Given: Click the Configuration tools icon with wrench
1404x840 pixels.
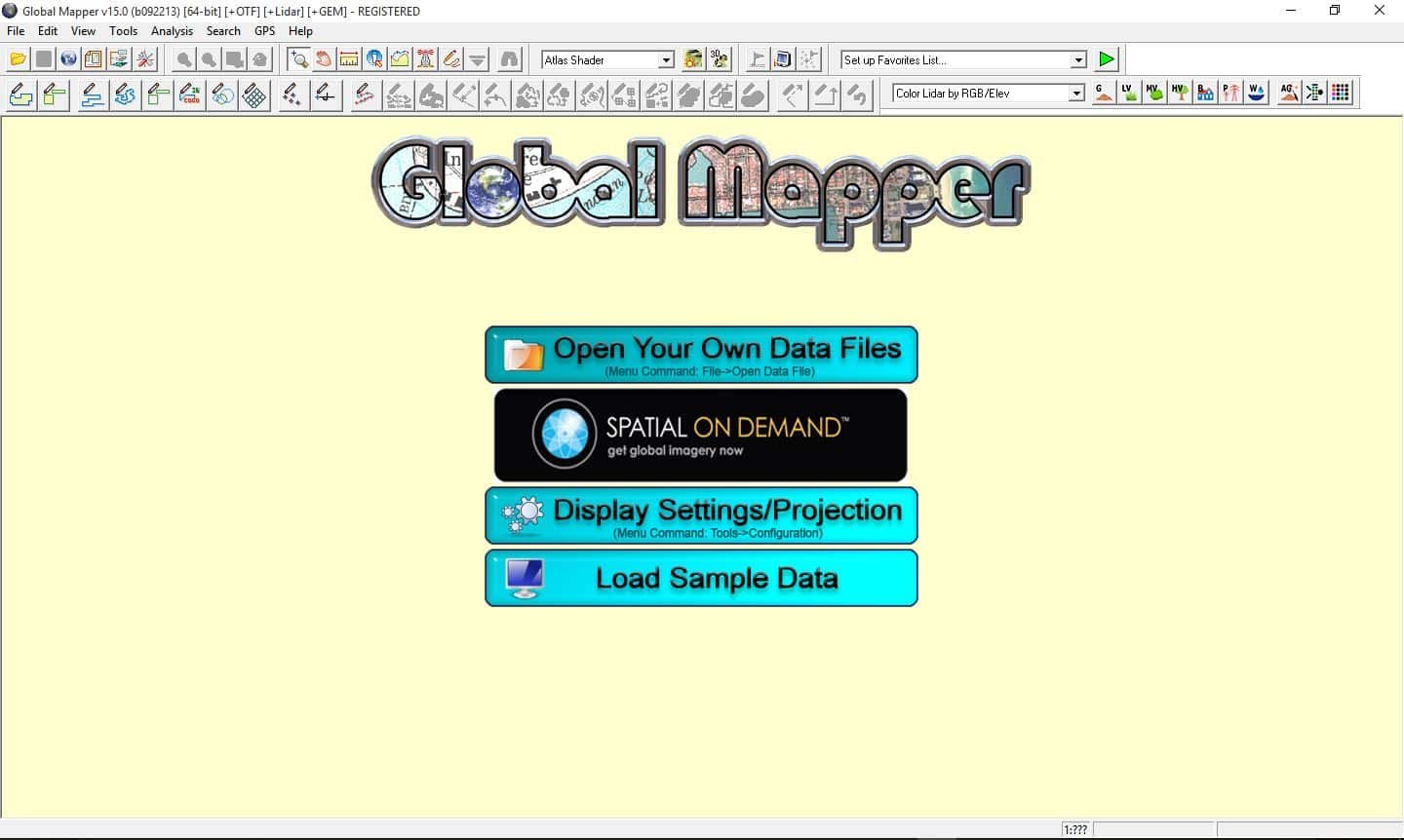Looking at the screenshot, I should coord(145,59).
